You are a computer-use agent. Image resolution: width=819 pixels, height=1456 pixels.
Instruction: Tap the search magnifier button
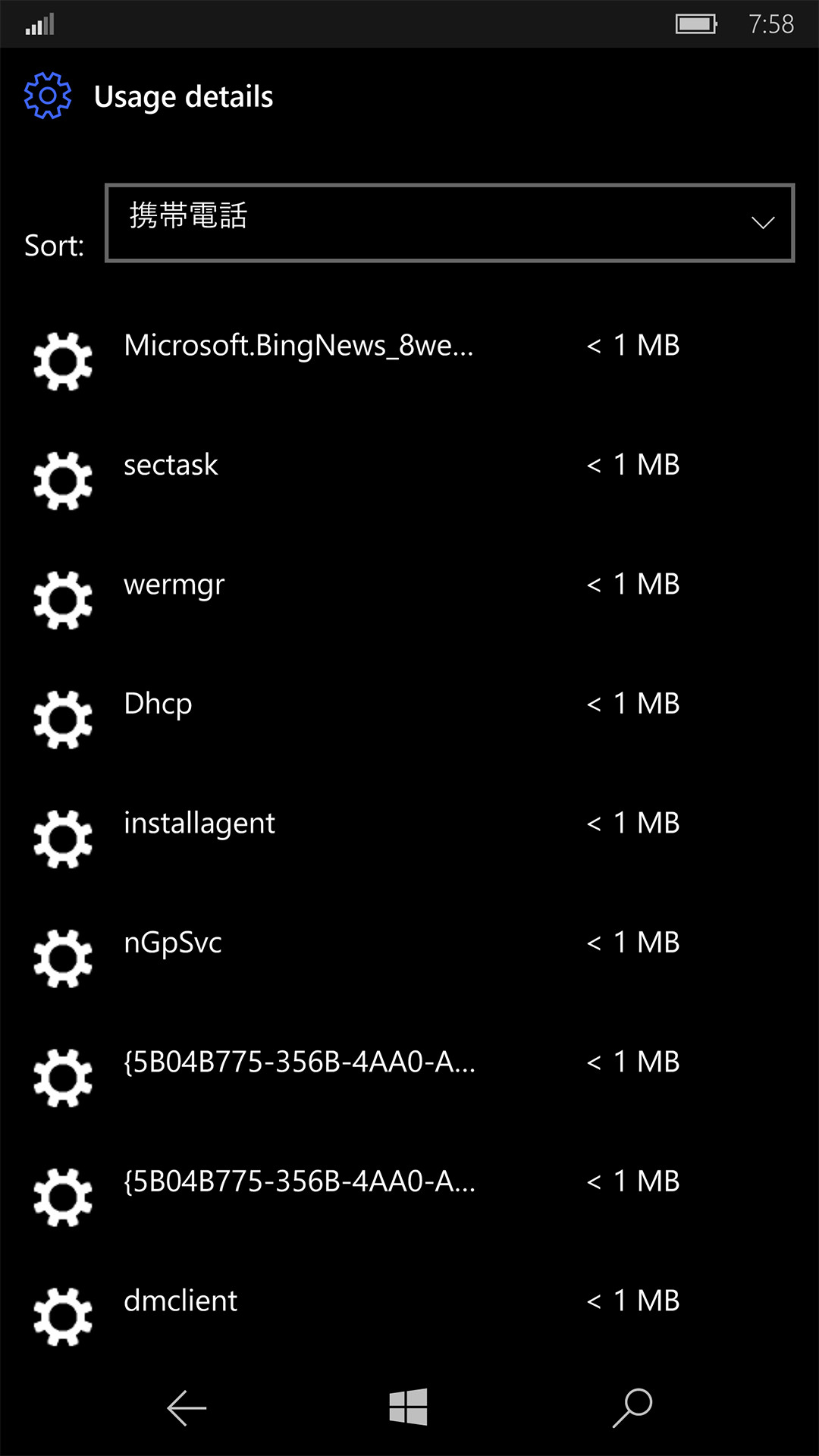point(632,1408)
